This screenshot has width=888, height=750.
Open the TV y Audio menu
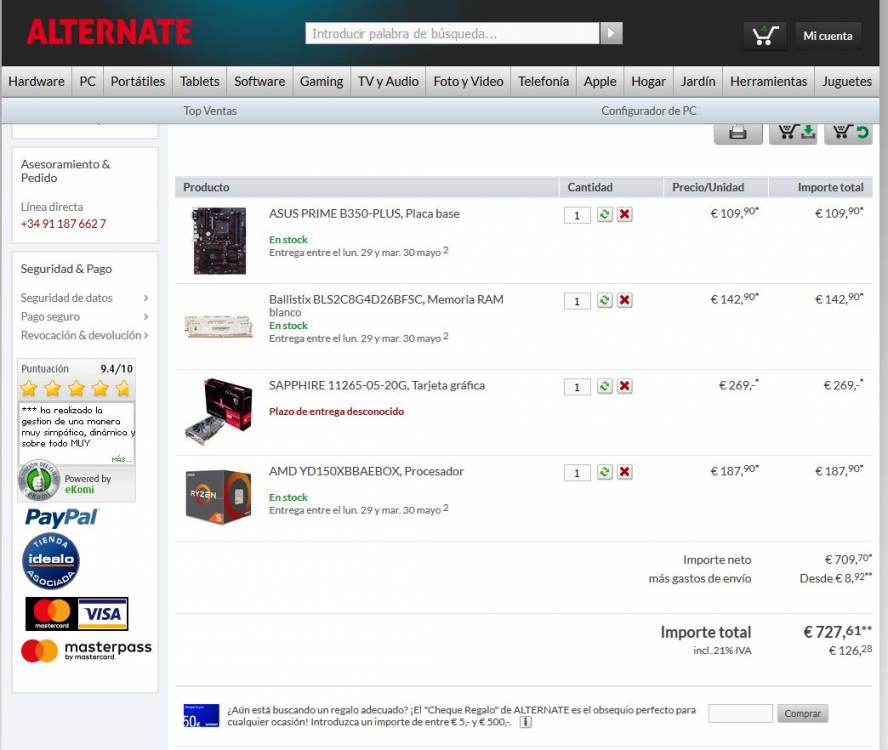[388, 82]
